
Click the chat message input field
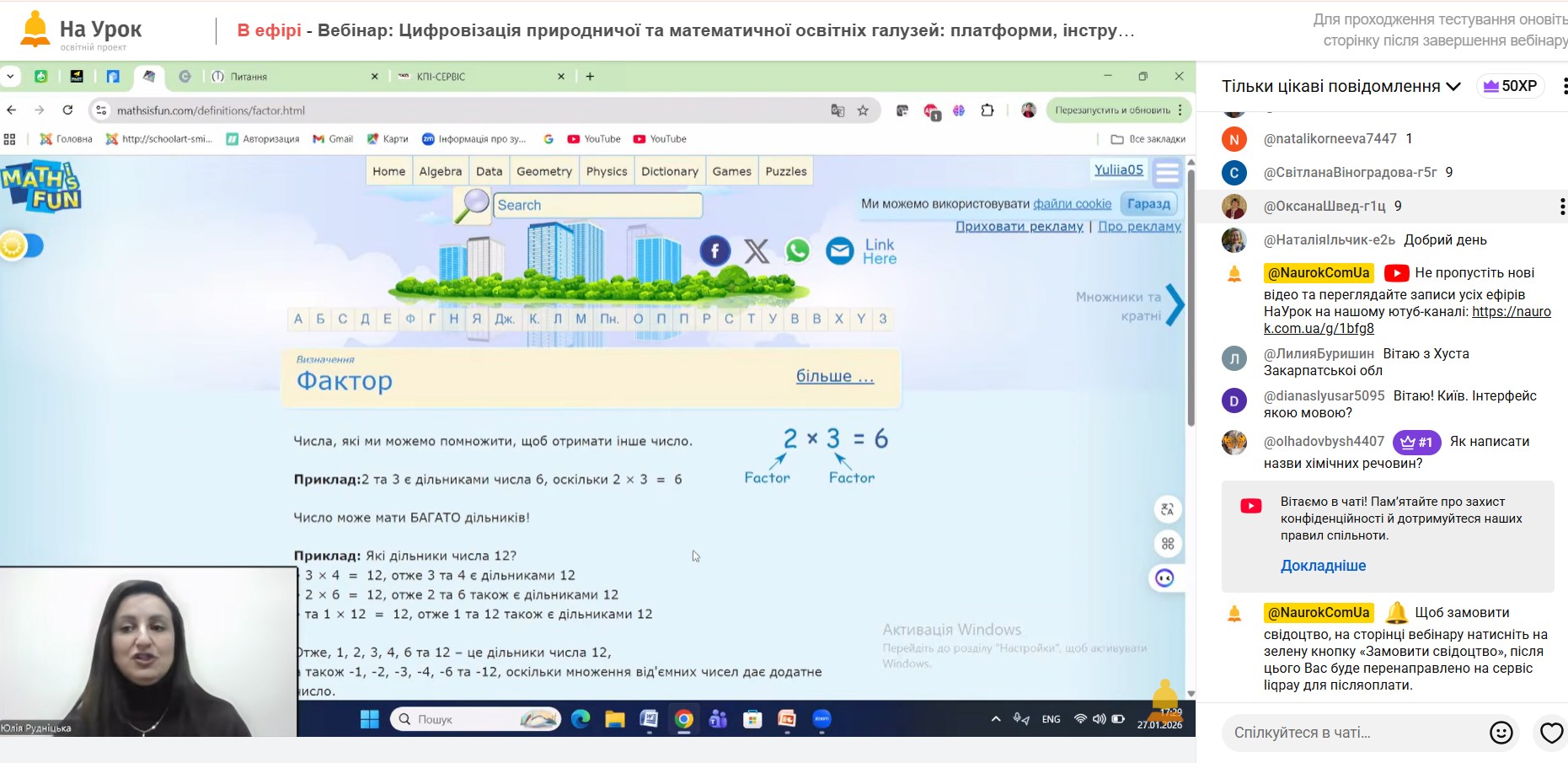(x=1348, y=733)
